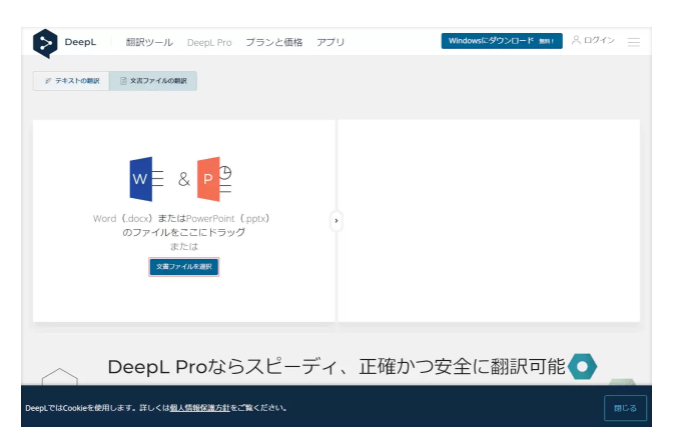Open the 翻訳ツール menu

[x=149, y=42]
